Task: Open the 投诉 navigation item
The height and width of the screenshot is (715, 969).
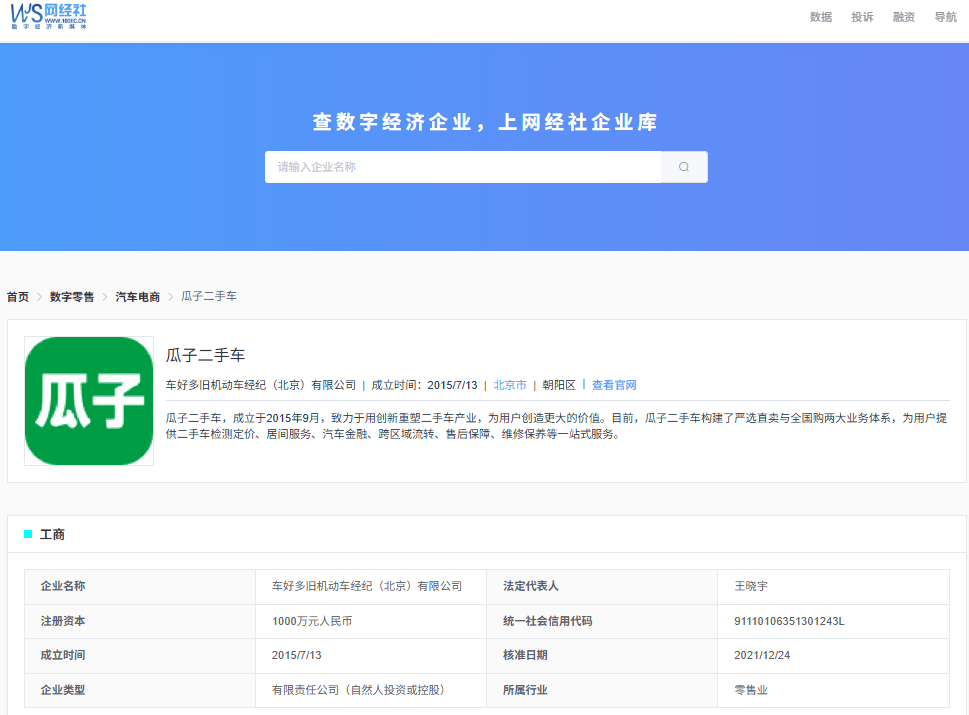Action: [862, 17]
